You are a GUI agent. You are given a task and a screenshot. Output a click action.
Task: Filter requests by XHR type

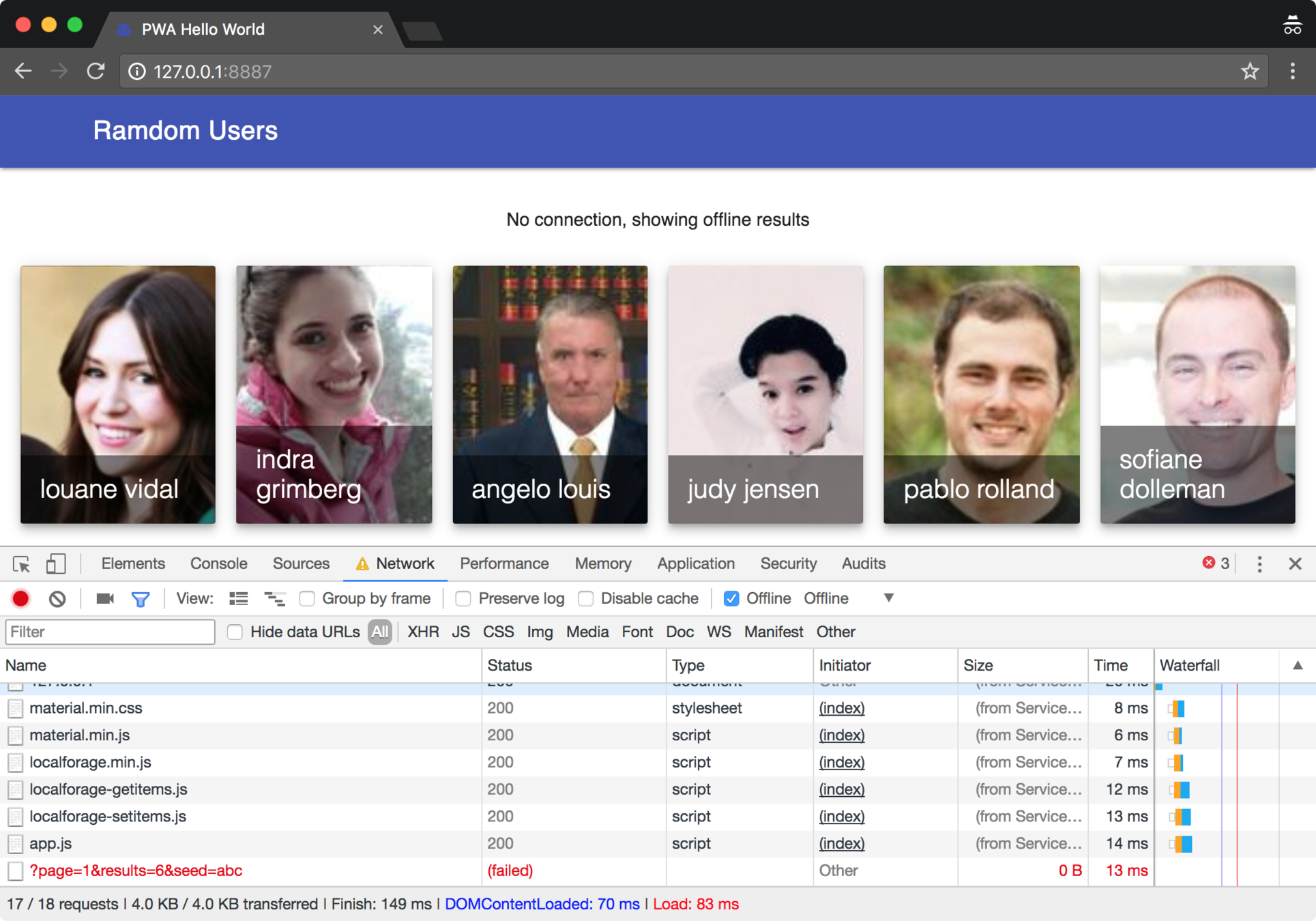[422, 632]
